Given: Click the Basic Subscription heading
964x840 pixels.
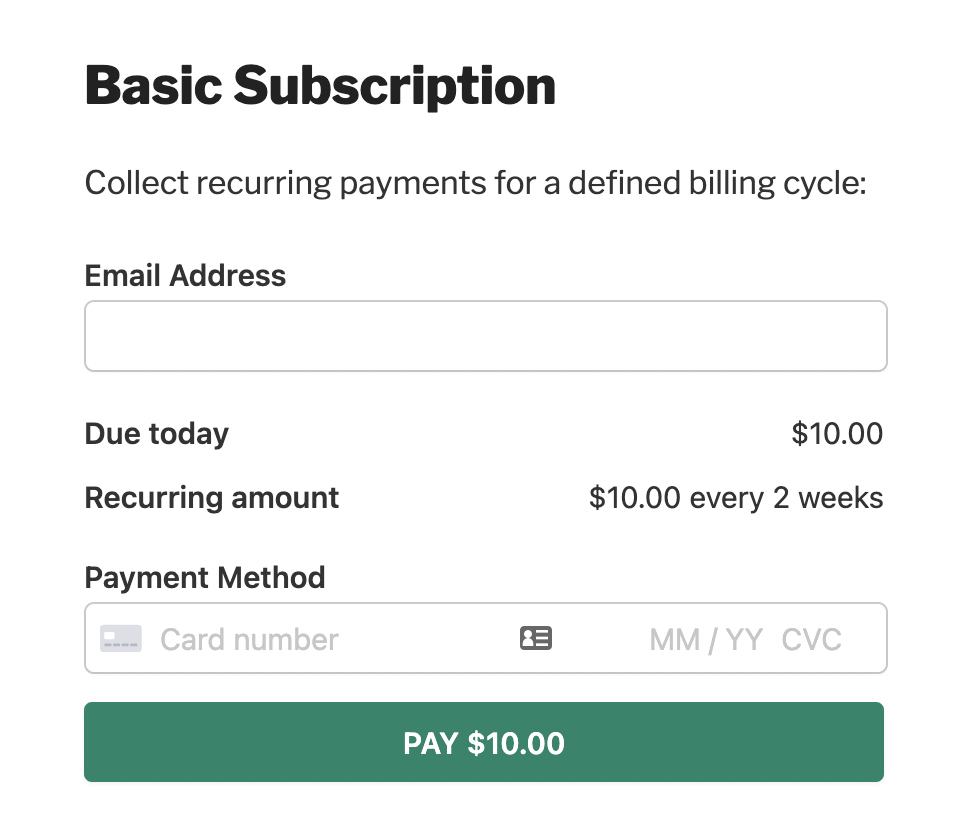Looking at the screenshot, I should 320,87.
